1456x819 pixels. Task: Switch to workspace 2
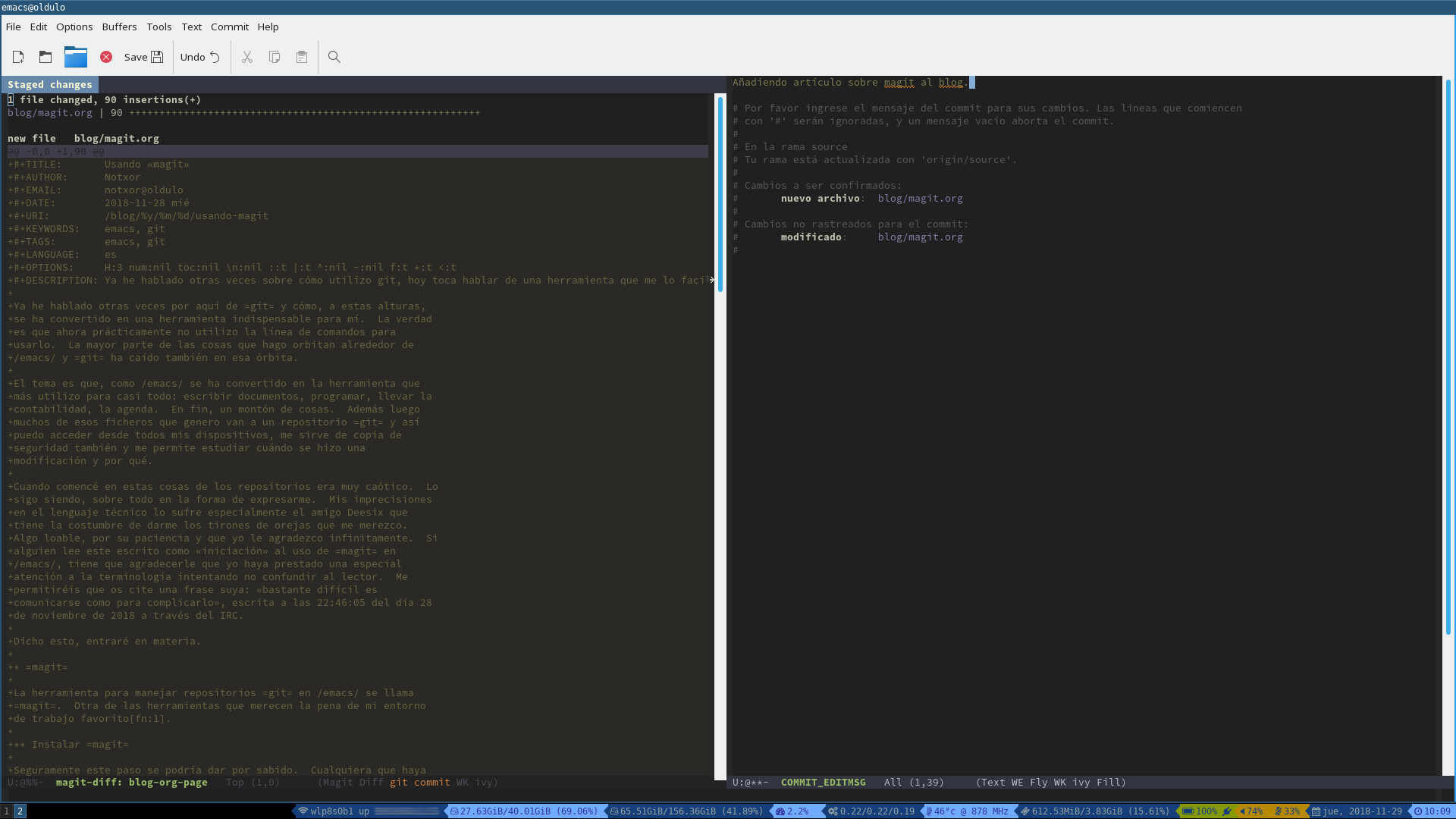20,811
